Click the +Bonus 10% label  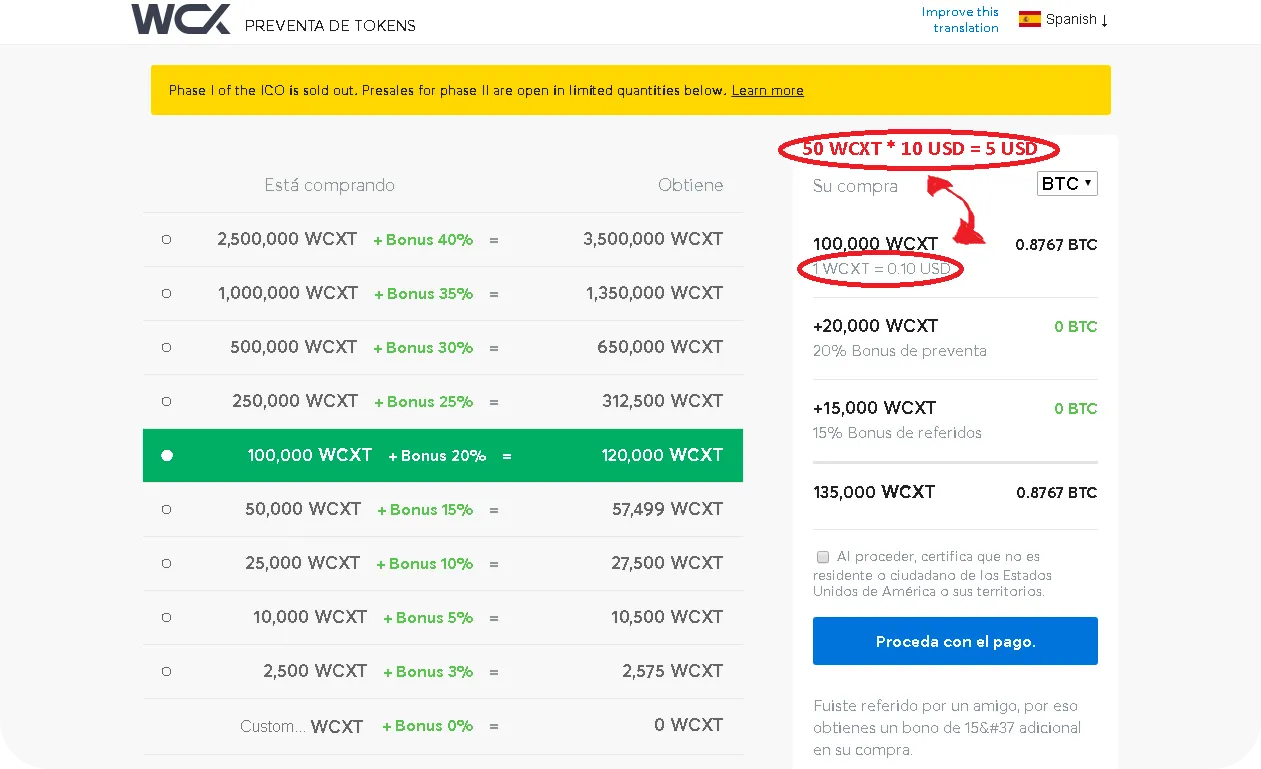424,564
